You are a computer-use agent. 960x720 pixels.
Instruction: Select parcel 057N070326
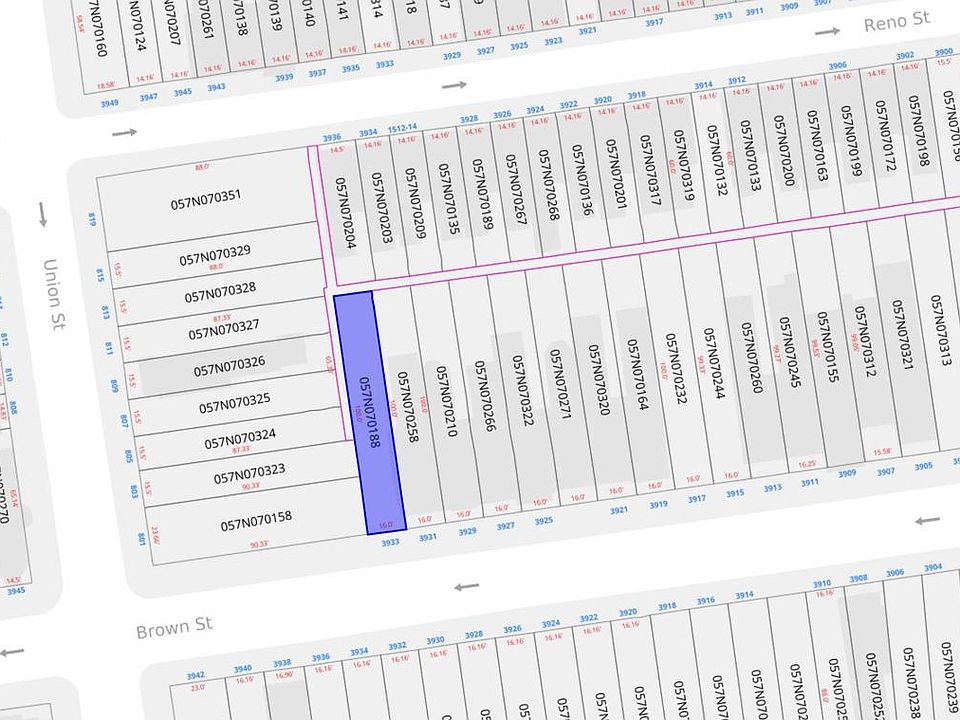click(230, 367)
